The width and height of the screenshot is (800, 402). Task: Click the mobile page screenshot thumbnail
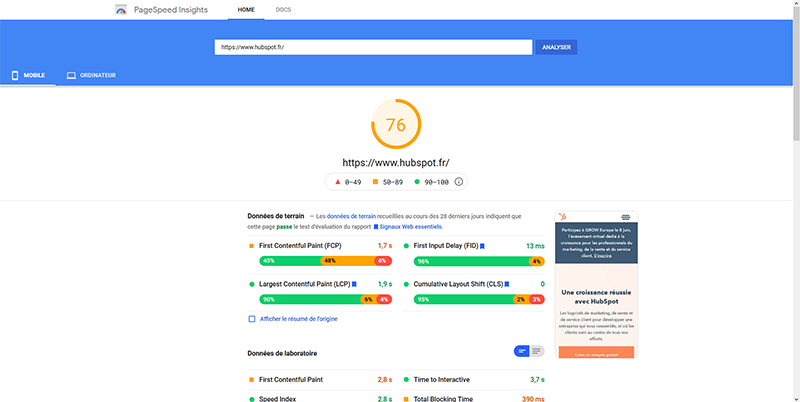pos(596,285)
